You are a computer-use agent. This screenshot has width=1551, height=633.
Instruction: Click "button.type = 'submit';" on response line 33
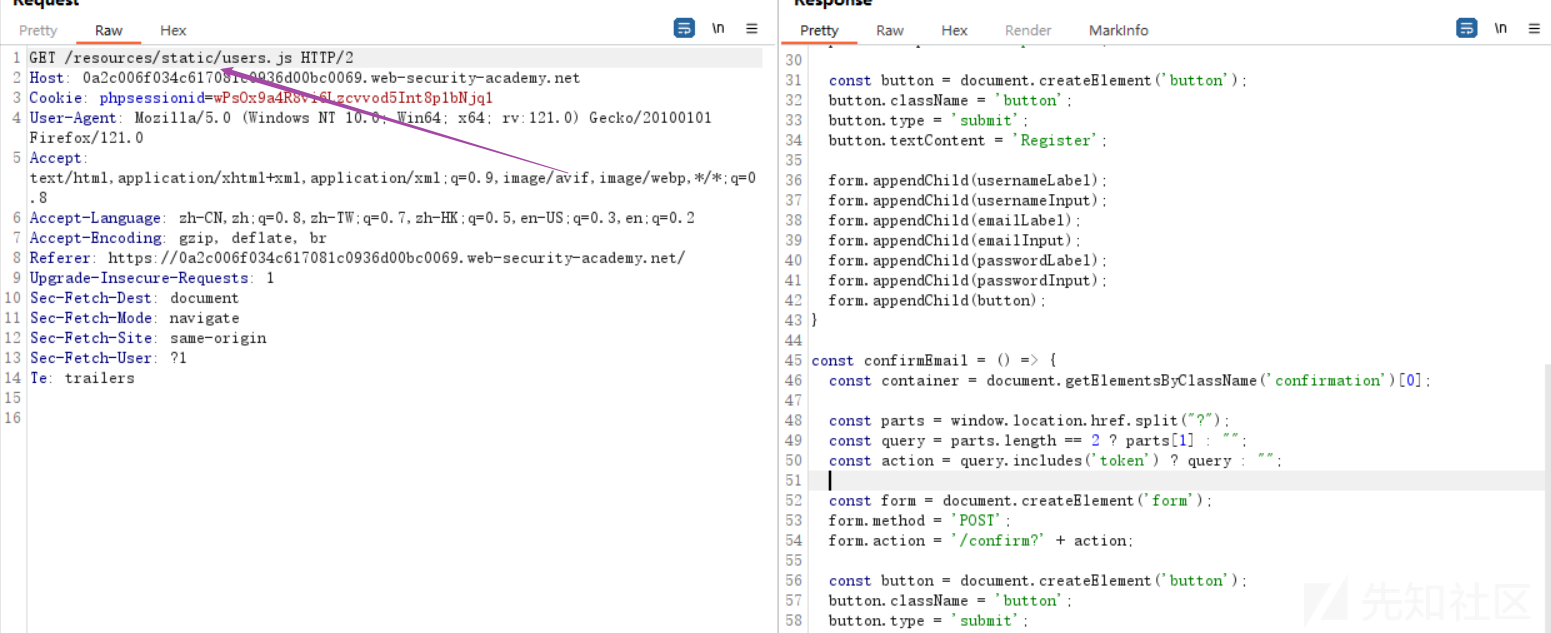929,120
